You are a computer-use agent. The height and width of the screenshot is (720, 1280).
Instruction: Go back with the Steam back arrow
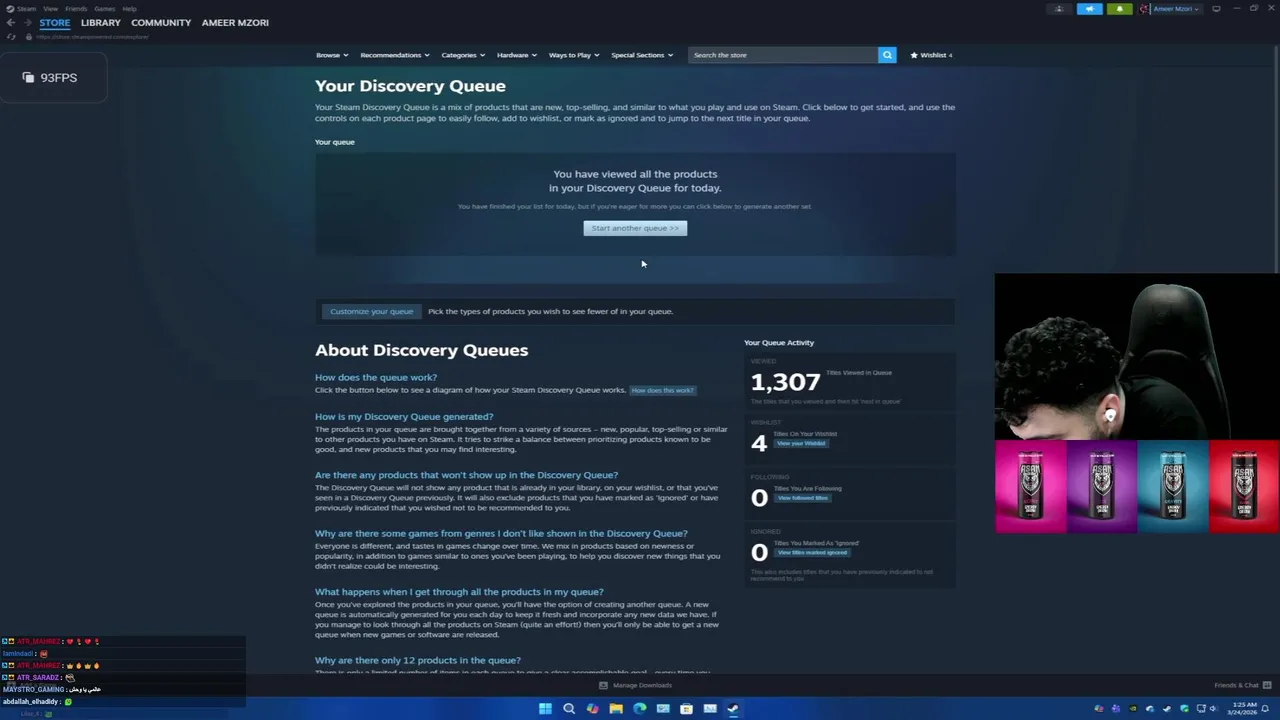point(10,23)
